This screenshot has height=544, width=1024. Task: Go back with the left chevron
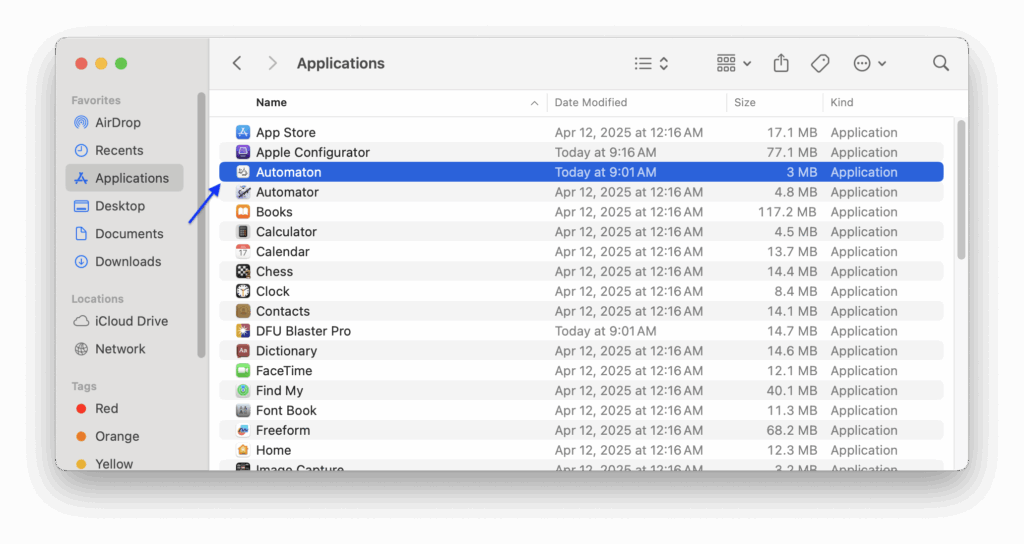(237, 63)
